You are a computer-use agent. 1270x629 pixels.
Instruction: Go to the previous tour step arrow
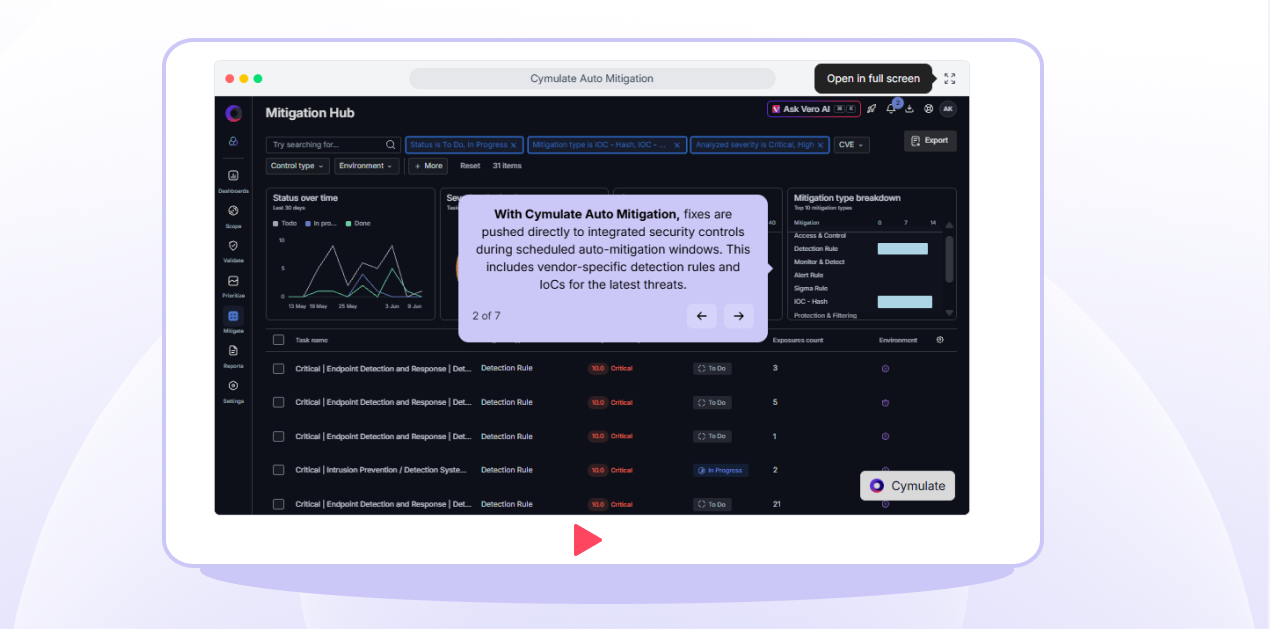click(x=701, y=316)
